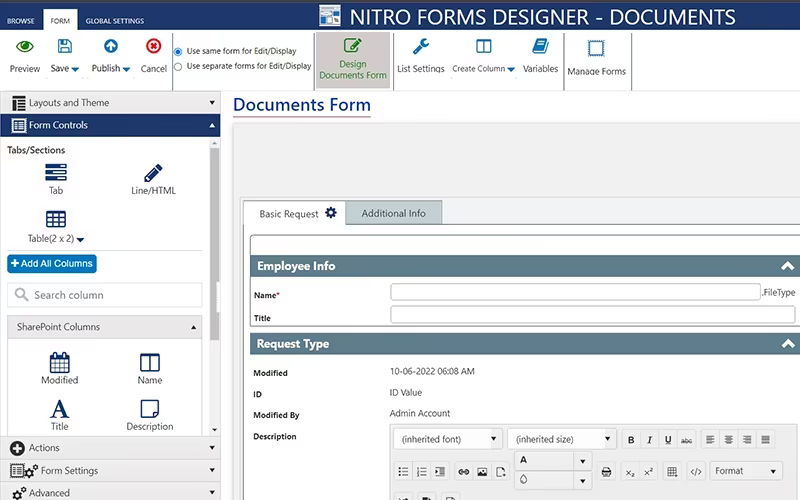Screen dimensions: 800x500
Task: Open the Save dropdown arrow
Action: tap(75, 69)
